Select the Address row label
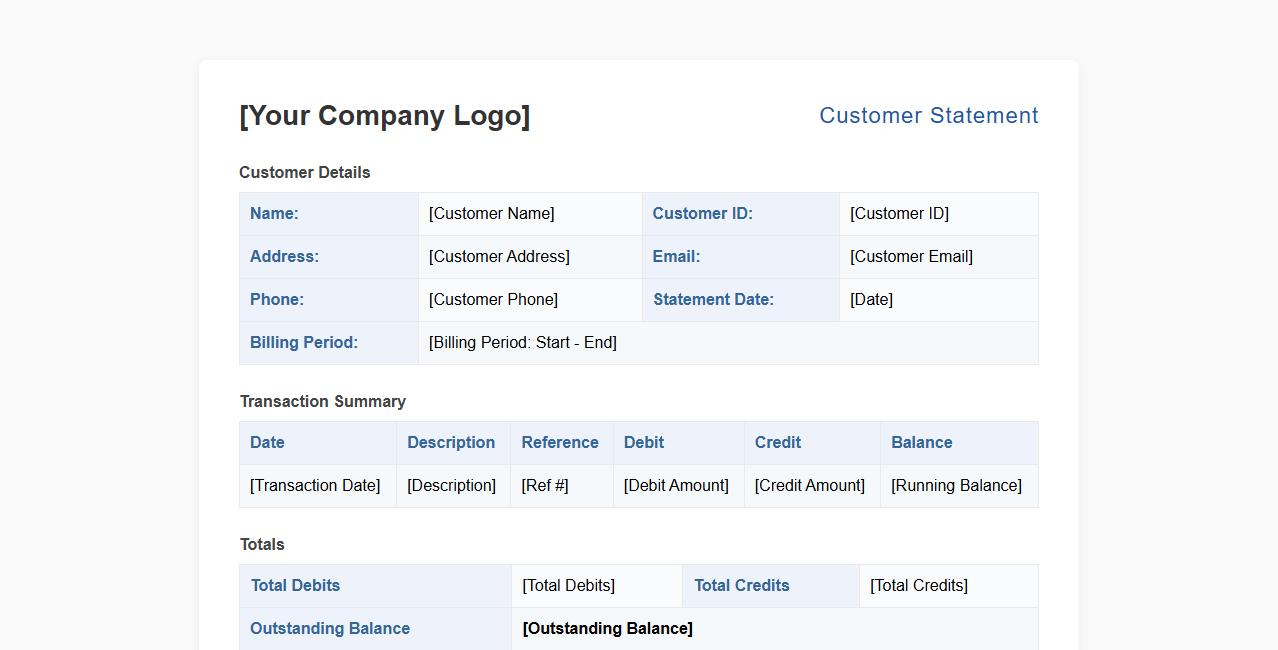1278x650 pixels. click(284, 256)
